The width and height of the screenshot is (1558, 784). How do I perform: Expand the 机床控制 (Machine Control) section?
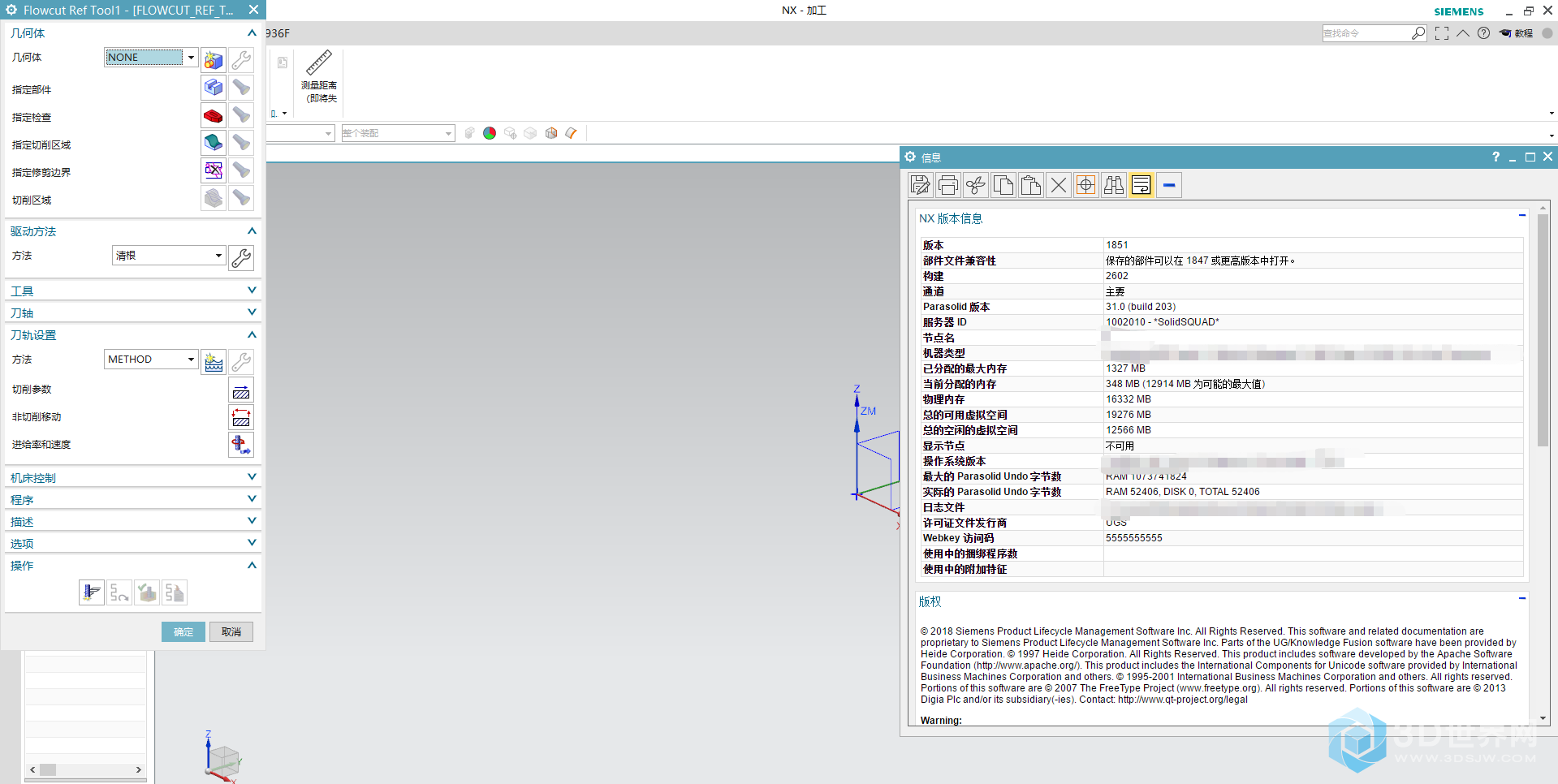252,477
